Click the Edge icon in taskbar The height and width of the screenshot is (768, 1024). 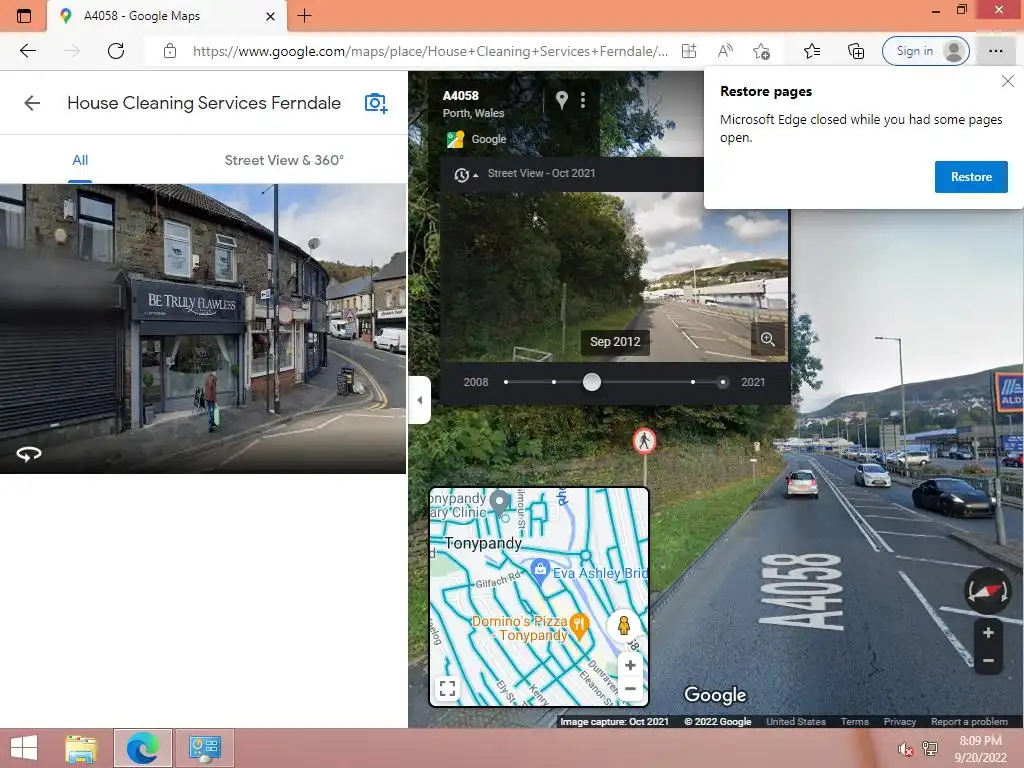pyautogui.click(x=143, y=748)
